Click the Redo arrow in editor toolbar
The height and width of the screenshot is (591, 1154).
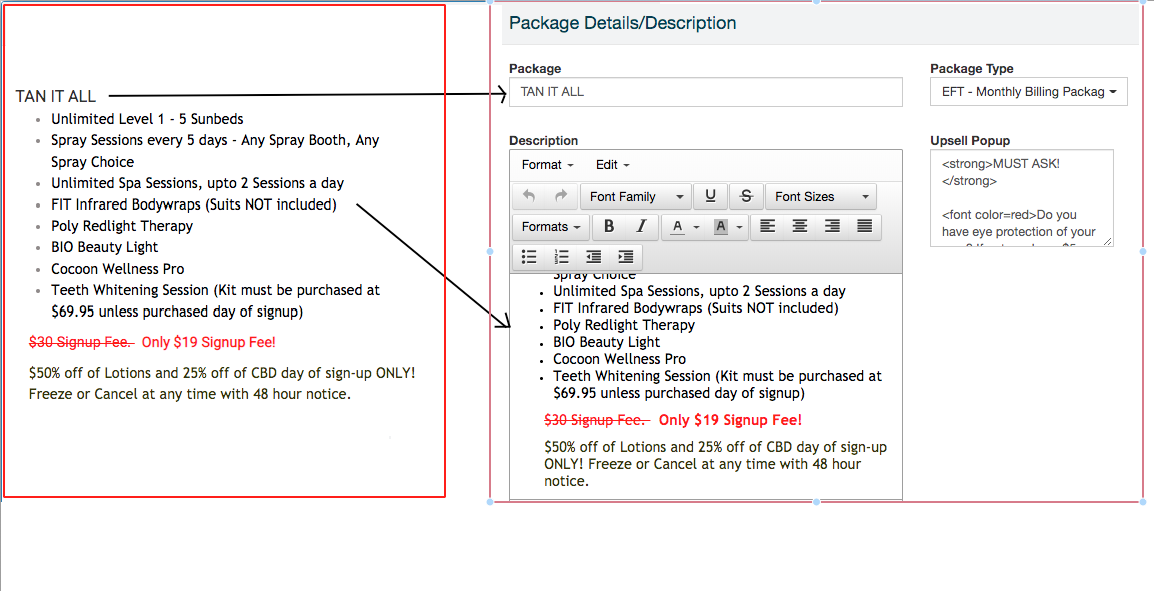coord(561,197)
